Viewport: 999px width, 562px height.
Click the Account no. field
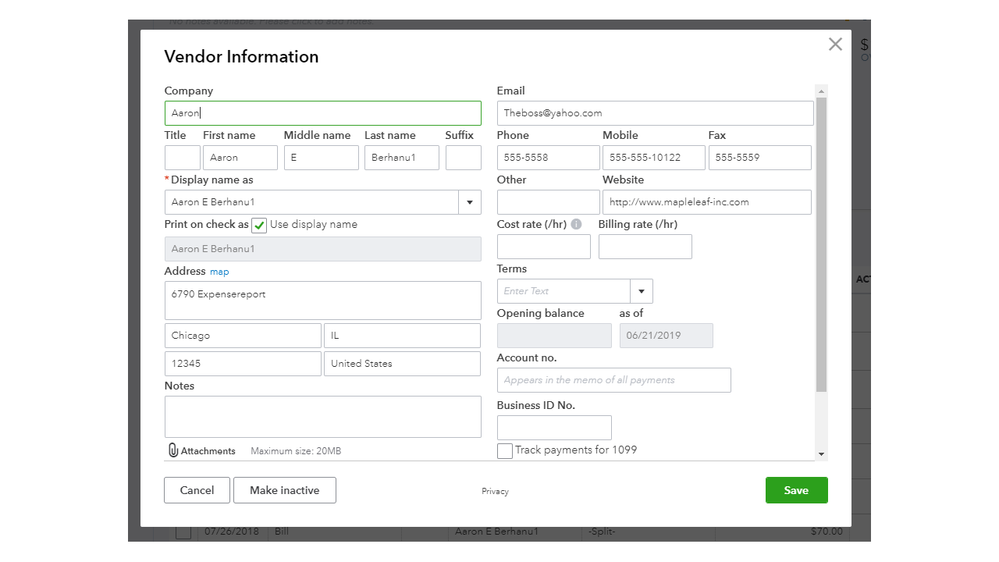613,380
